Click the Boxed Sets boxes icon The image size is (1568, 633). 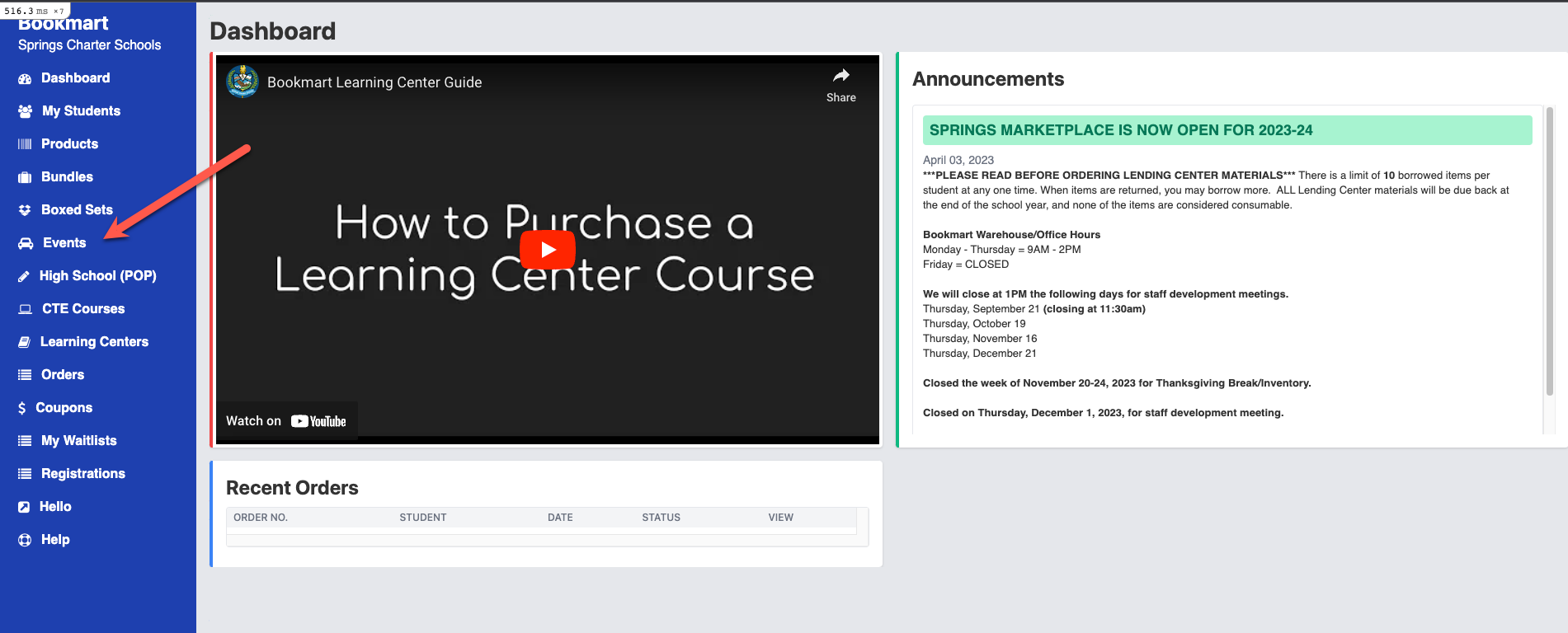point(25,210)
